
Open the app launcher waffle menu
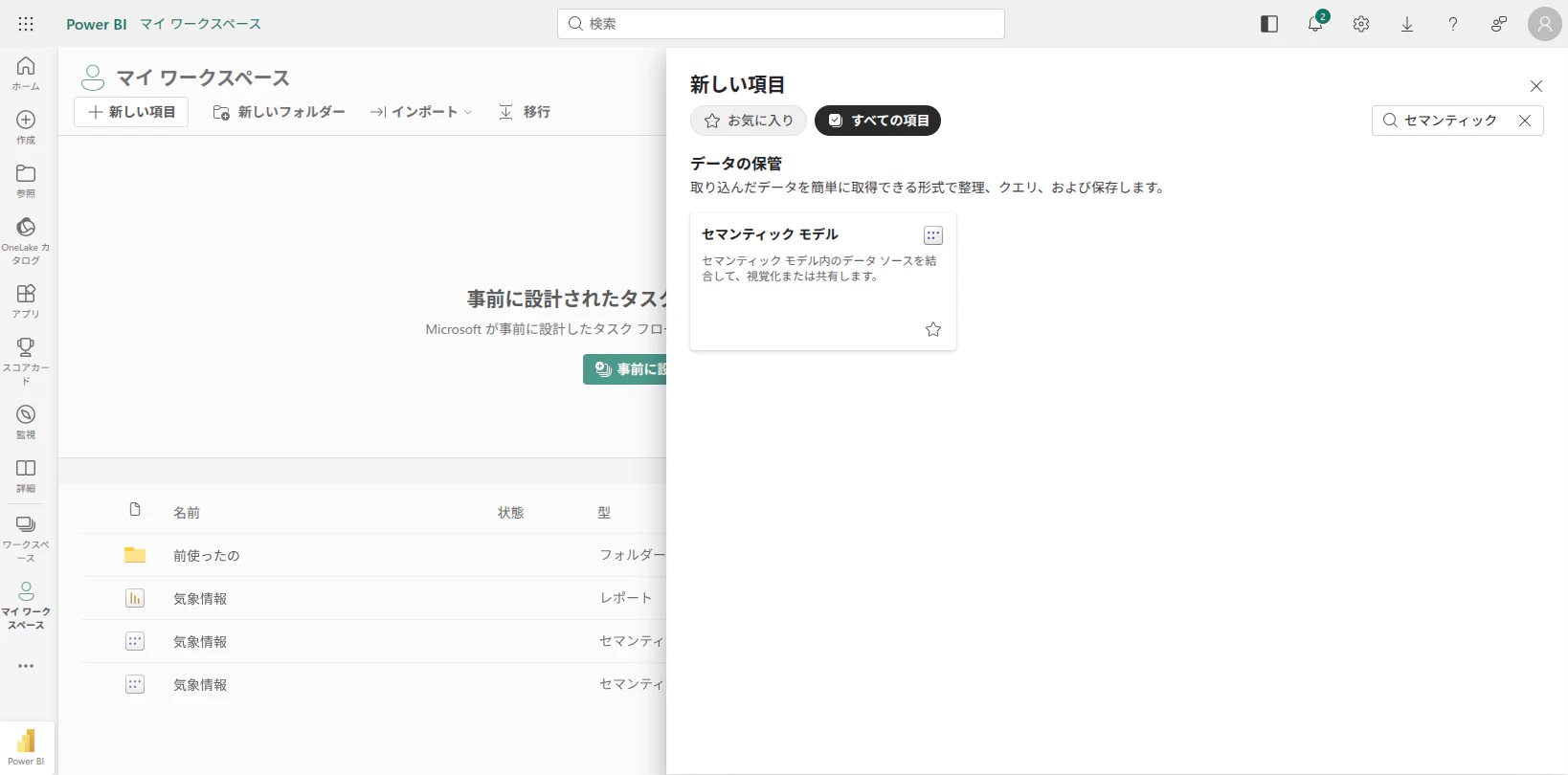[x=26, y=24]
